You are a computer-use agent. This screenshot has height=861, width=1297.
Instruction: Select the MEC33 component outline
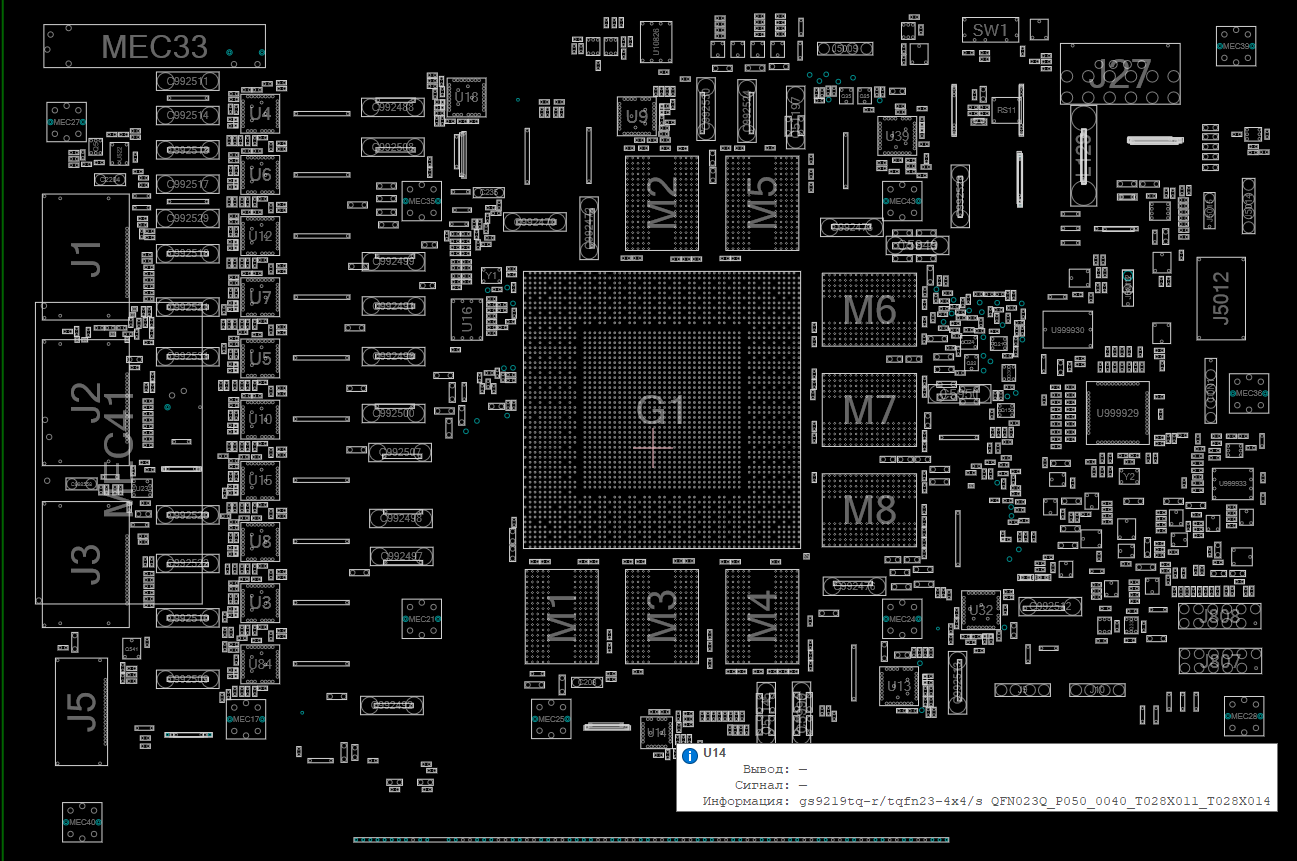155,46
